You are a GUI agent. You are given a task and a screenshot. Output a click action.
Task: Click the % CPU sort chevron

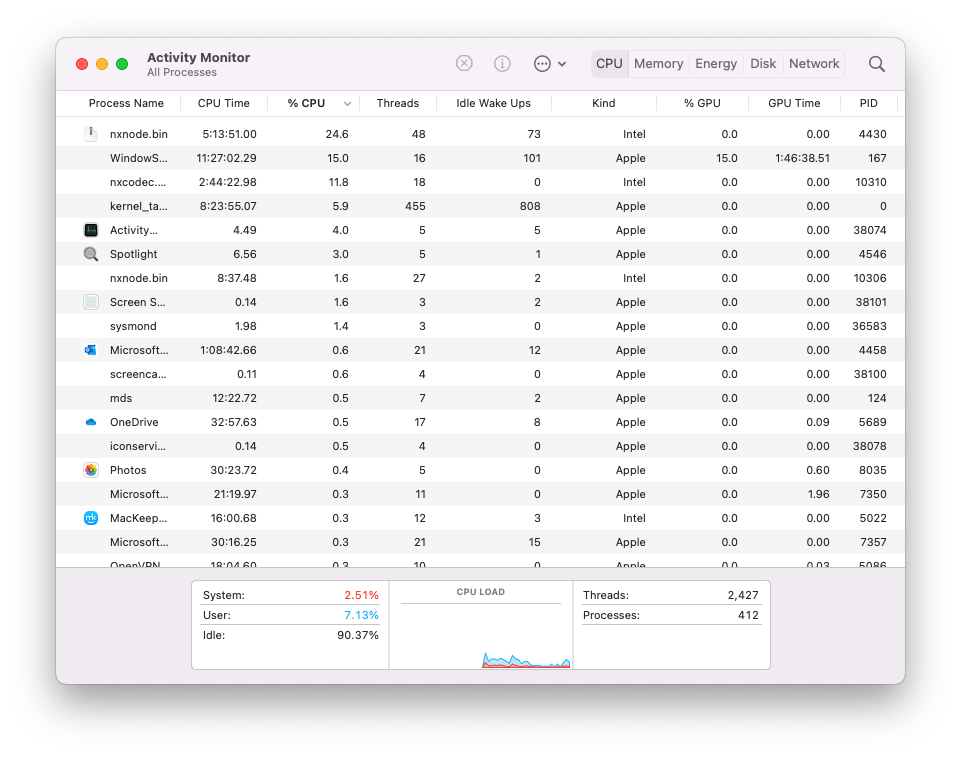(347, 103)
